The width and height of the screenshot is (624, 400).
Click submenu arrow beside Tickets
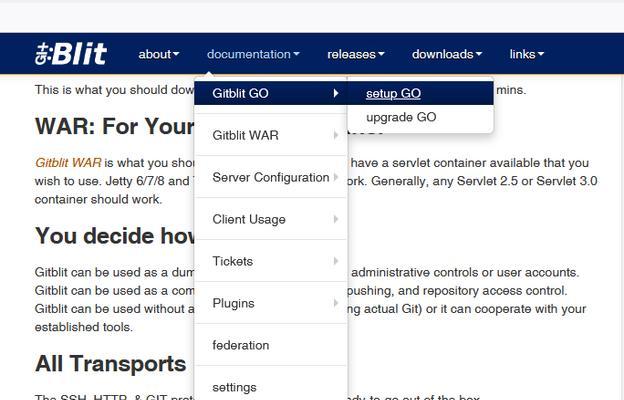336,261
